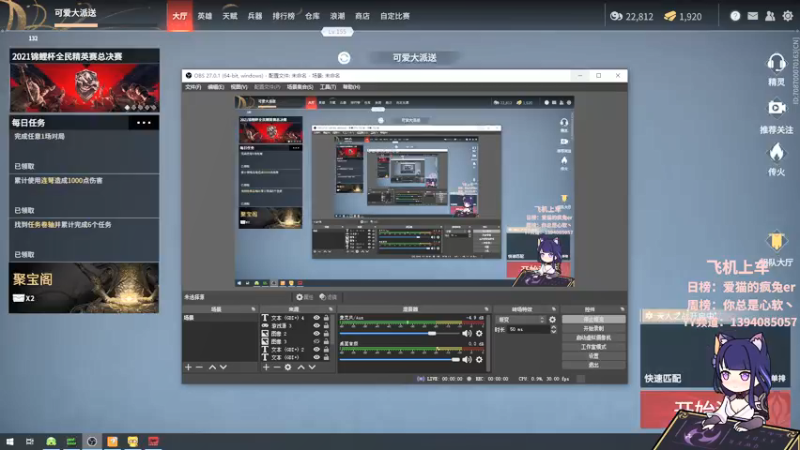Open the 组队大厅 banner icon

click(776, 241)
